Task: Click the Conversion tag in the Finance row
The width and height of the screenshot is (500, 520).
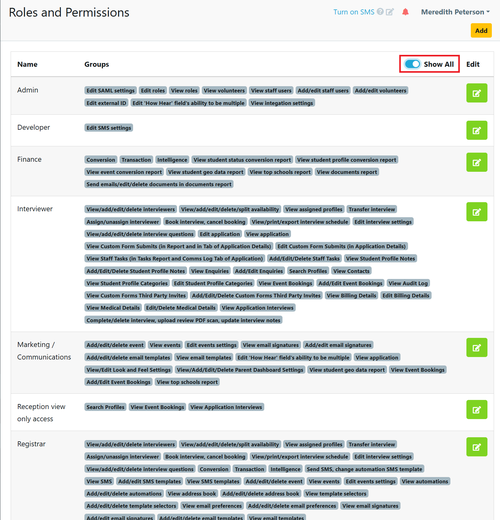Action: [x=101, y=160]
